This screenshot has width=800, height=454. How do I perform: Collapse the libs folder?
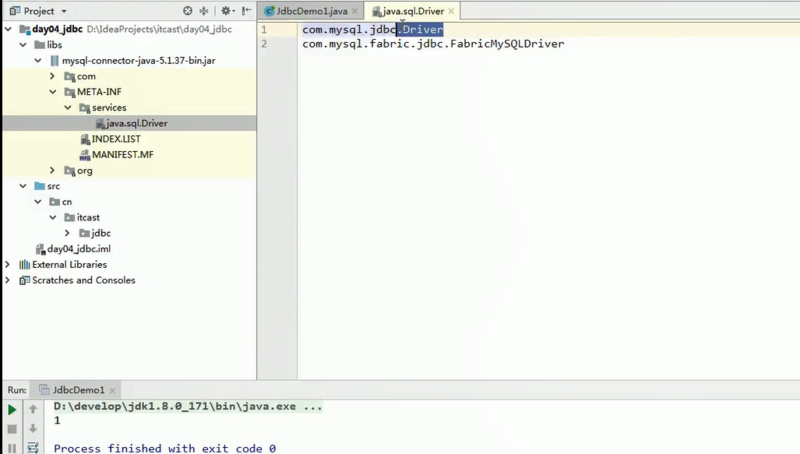pyautogui.click(x=23, y=45)
